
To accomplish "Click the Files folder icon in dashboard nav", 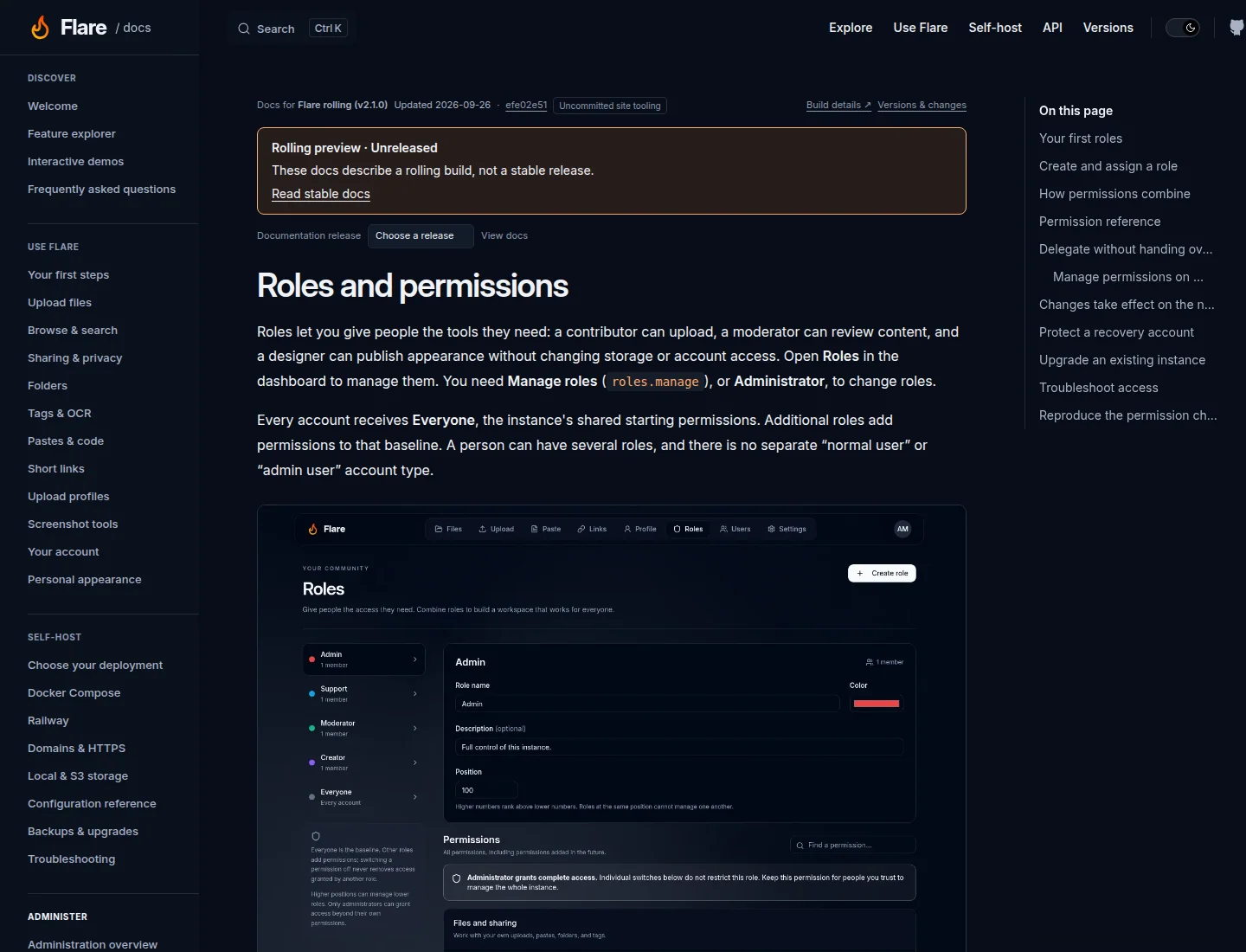I will [439, 529].
